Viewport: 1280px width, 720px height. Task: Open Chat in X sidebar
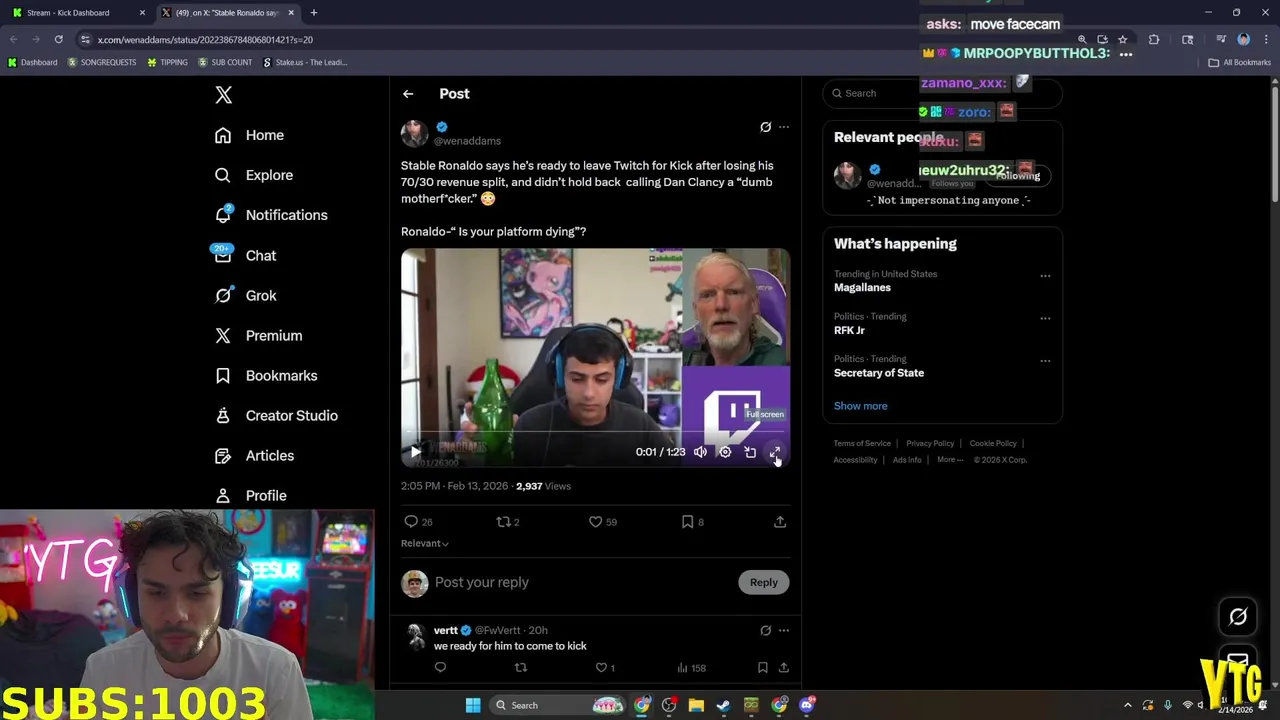(245, 255)
